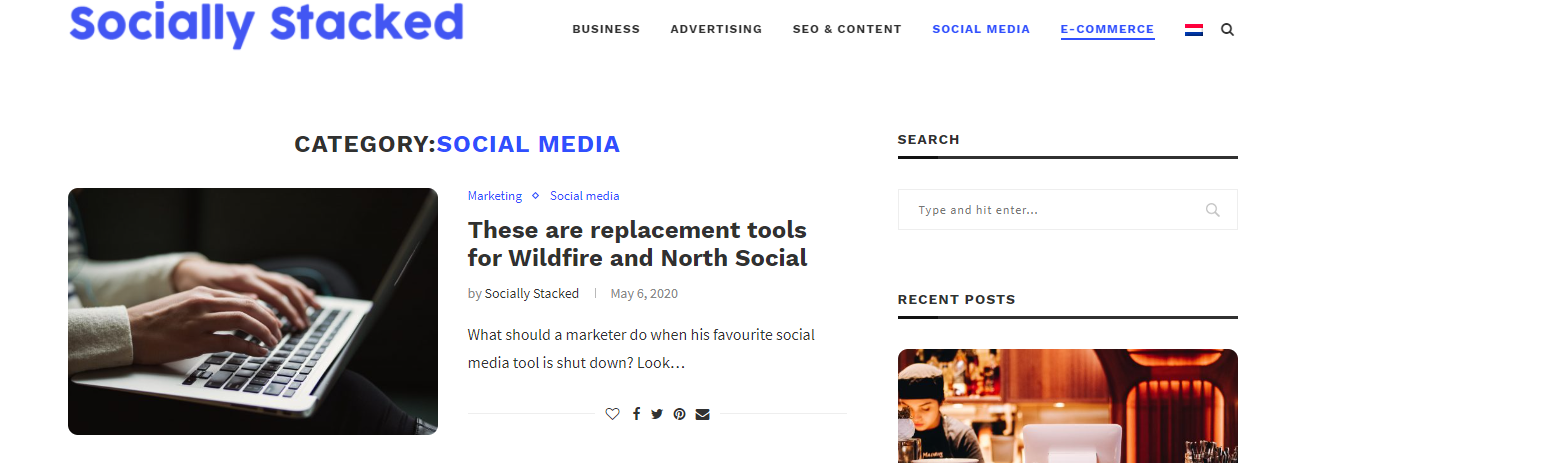Email the post with envelope icon
Screen dimensions: 1552x463
point(702,414)
